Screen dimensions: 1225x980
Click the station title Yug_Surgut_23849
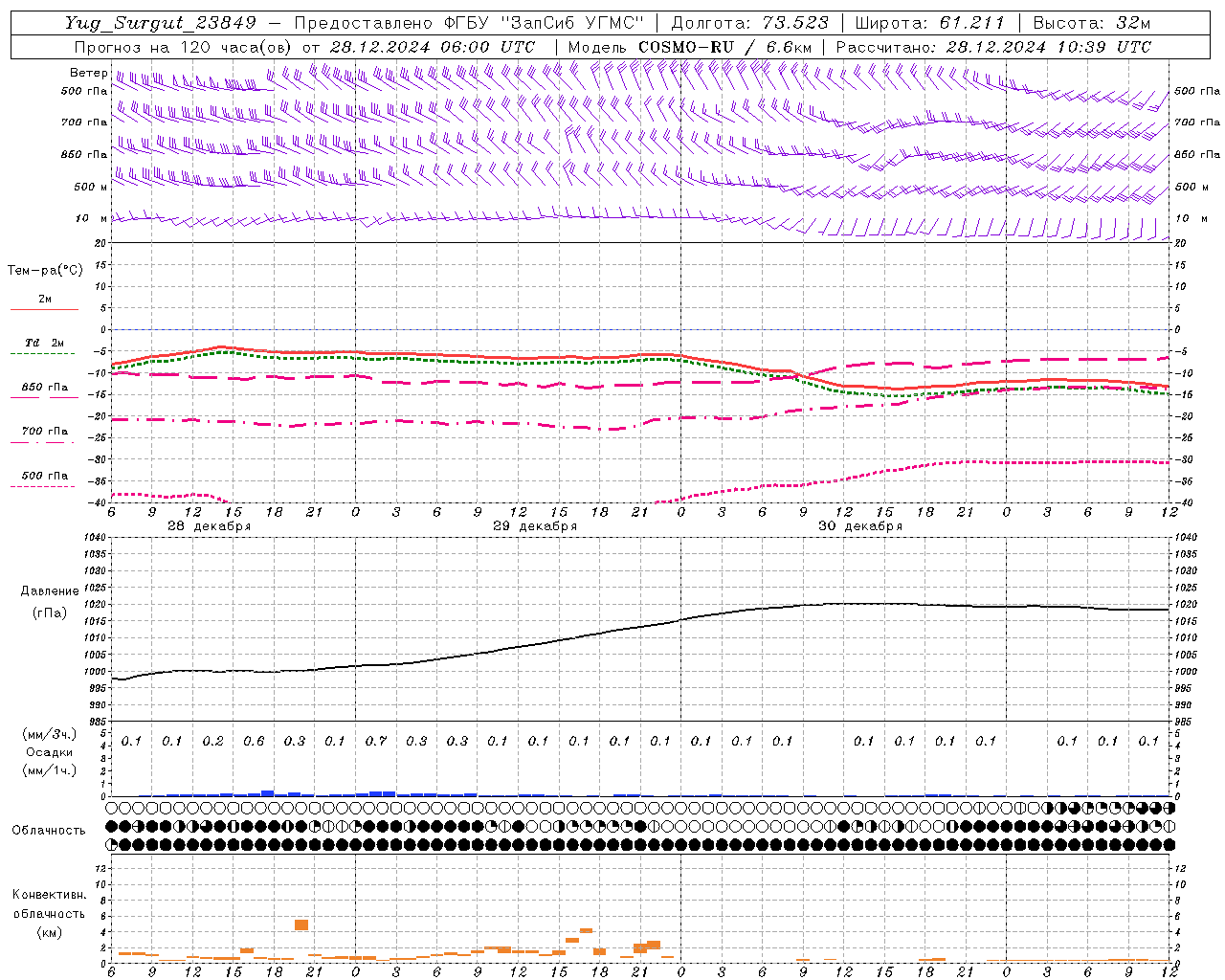(x=161, y=23)
